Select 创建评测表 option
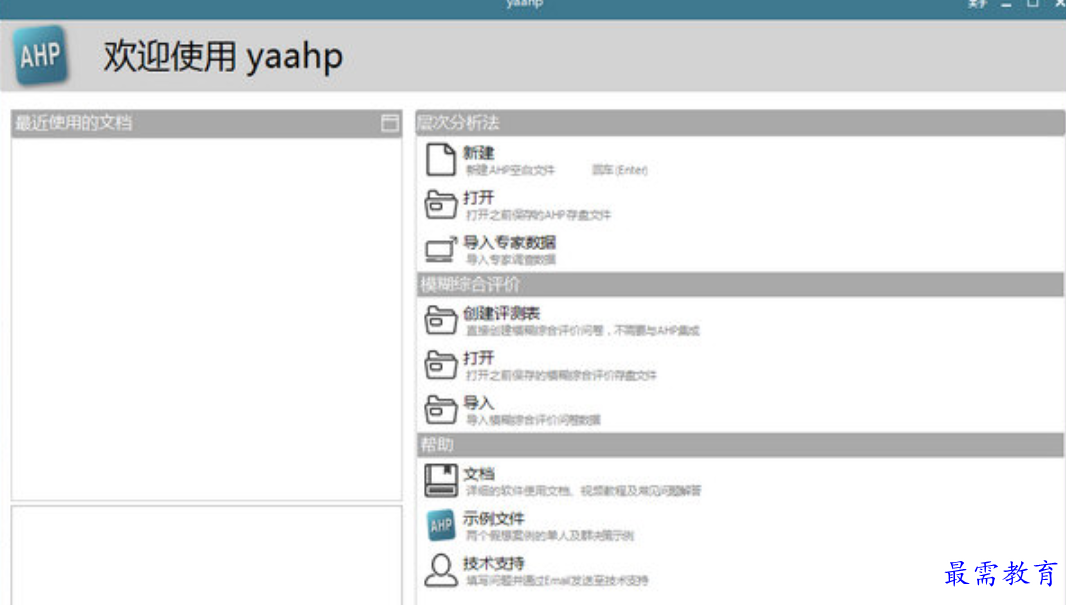1066x605 pixels. pyautogui.click(x=501, y=313)
